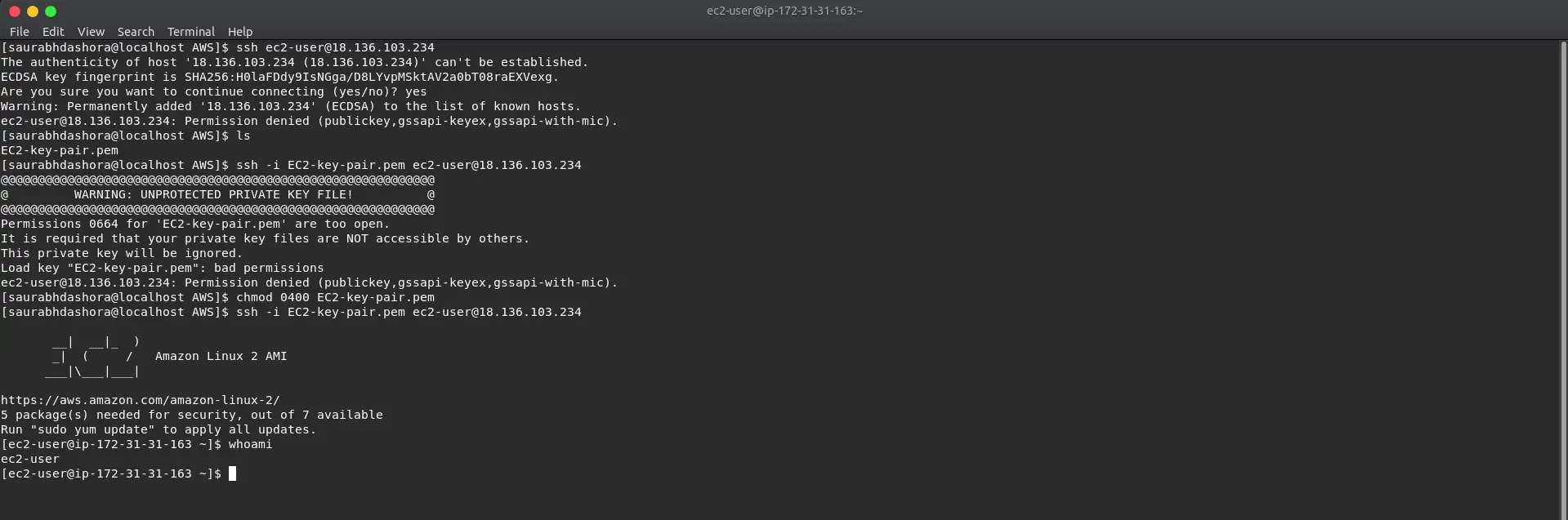Open the View menu
1568x520 pixels.
tap(91, 32)
